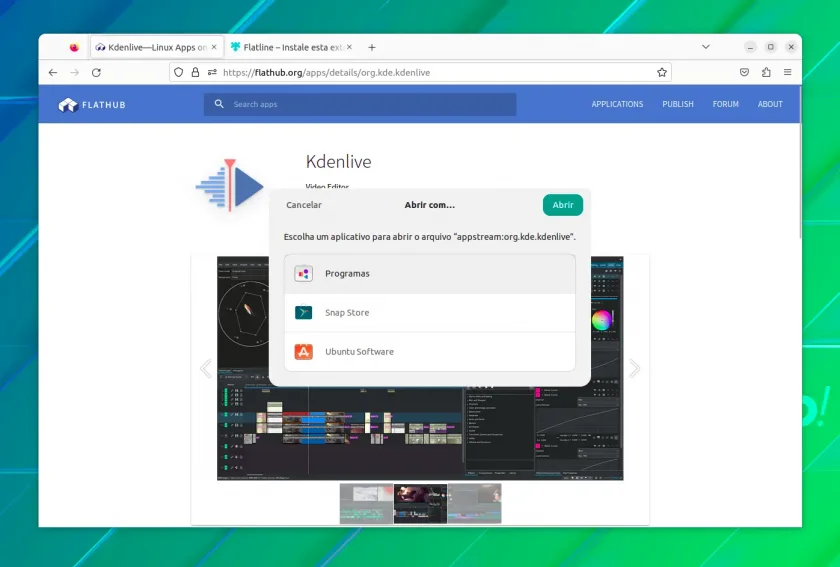
Task: Click the flathub.org URL address field
Action: coord(420,72)
